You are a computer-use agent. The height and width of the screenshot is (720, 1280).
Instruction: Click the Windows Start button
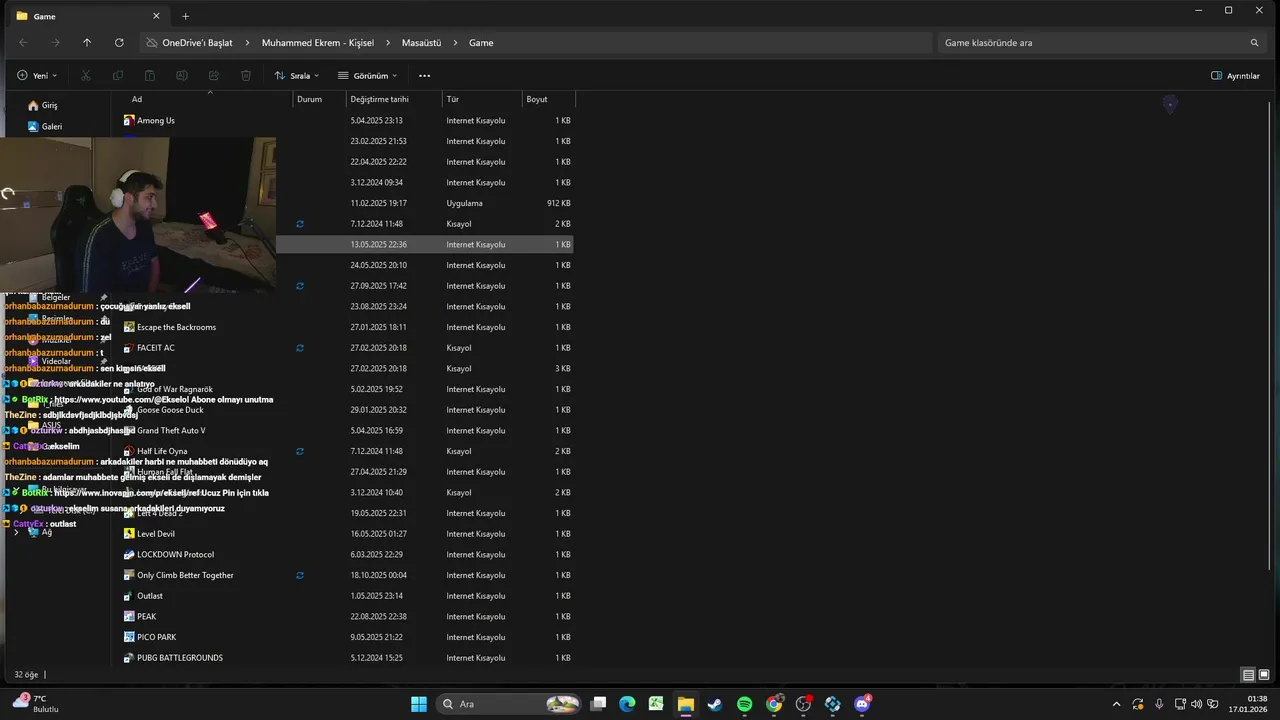(x=419, y=704)
